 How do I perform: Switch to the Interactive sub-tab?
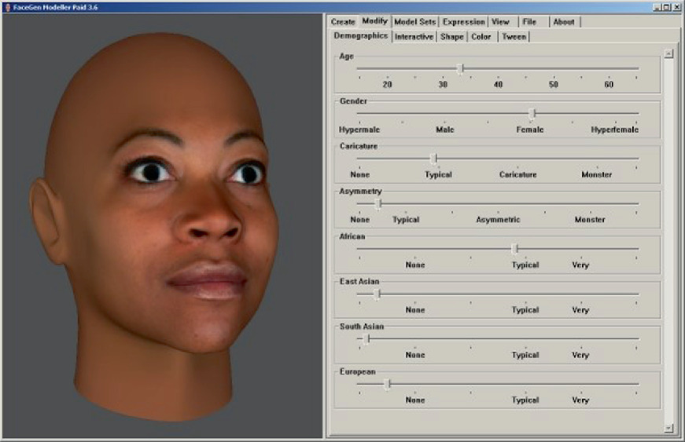(414, 37)
